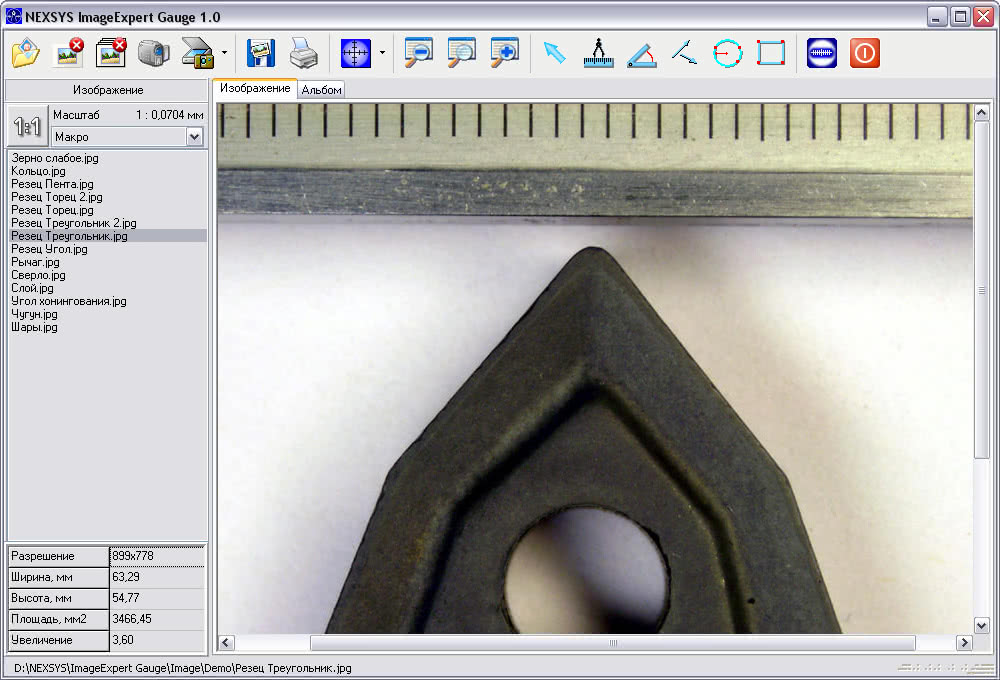The image size is (1000, 680).
Task: Switch to the Изображение tab
Action: (x=255, y=88)
